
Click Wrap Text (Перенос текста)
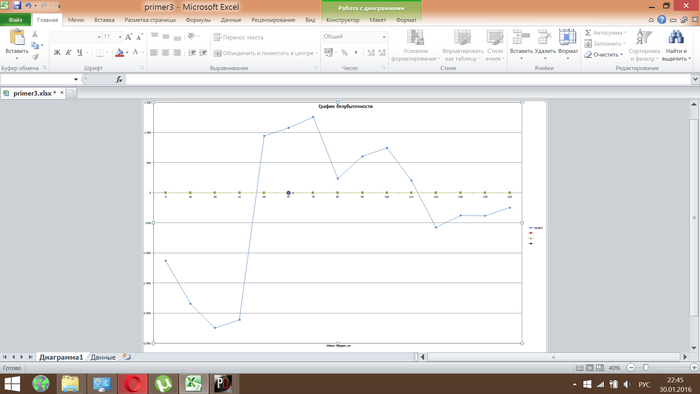point(238,37)
